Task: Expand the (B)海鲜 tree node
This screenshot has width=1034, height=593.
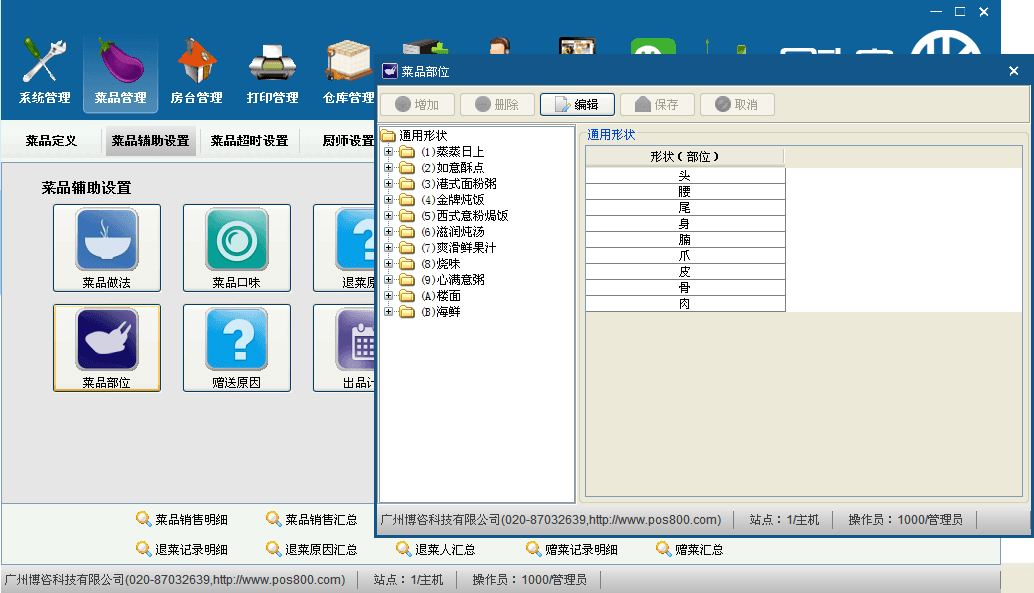Action: pos(389,312)
